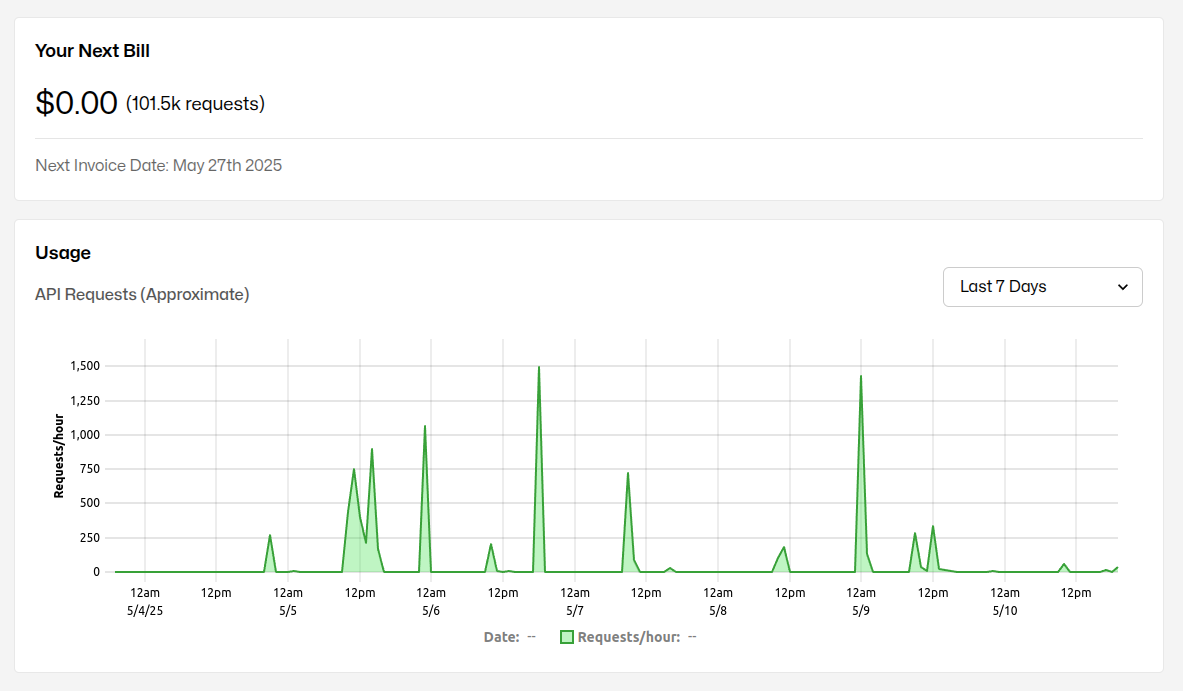Click 'API Requests (Approximate)' label
1183x691 pixels.
pyautogui.click(x=142, y=294)
